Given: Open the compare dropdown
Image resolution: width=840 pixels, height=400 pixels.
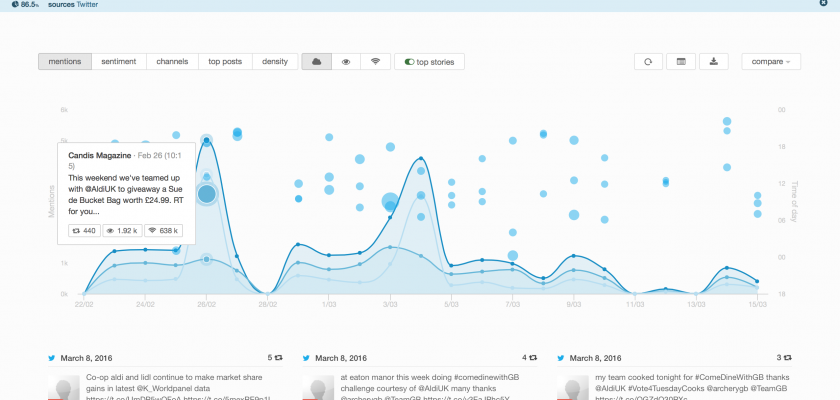Looking at the screenshot, I should 771,62.
